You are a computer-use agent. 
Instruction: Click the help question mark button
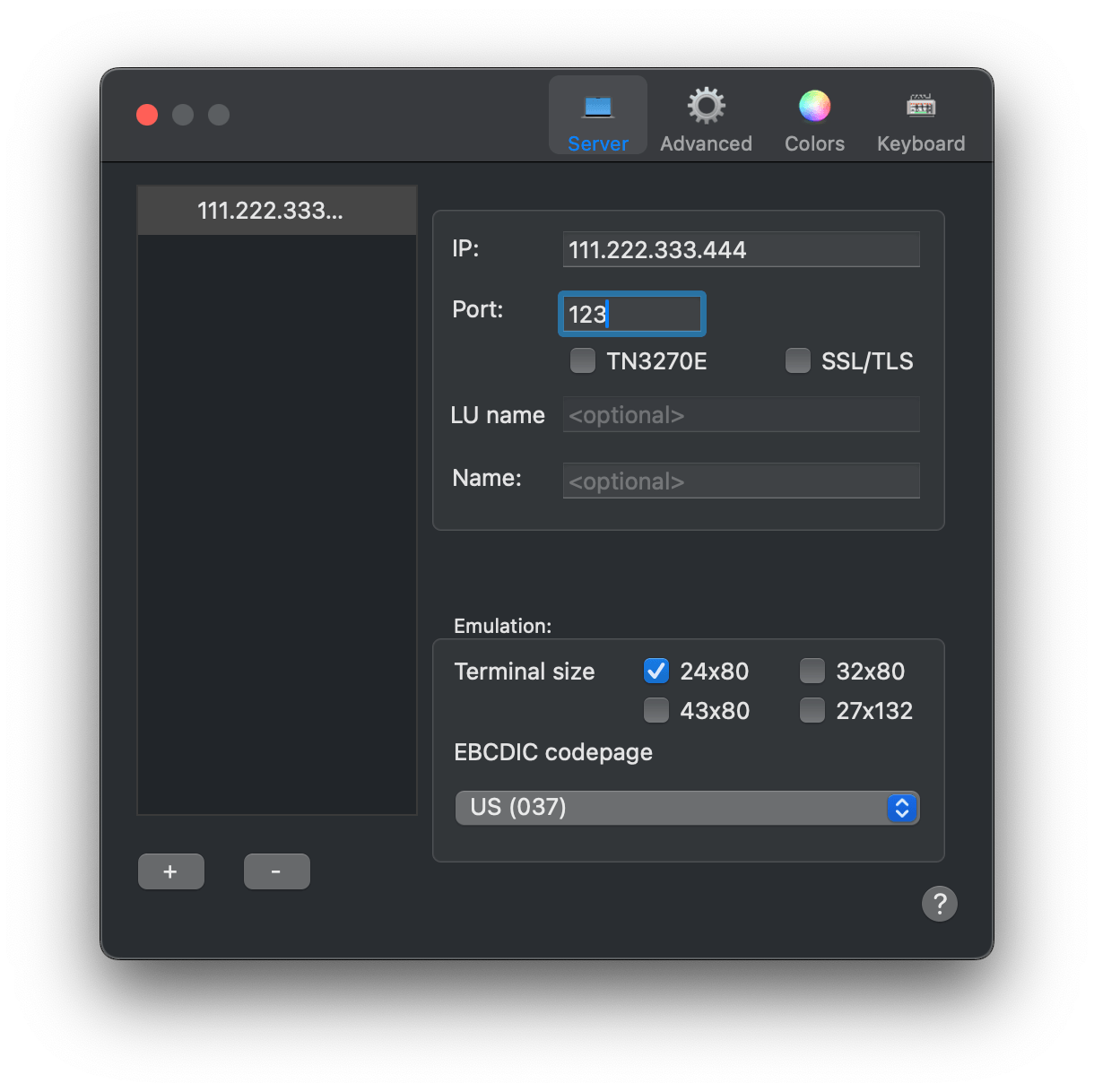pyautogui.click(x=939, y=904)
